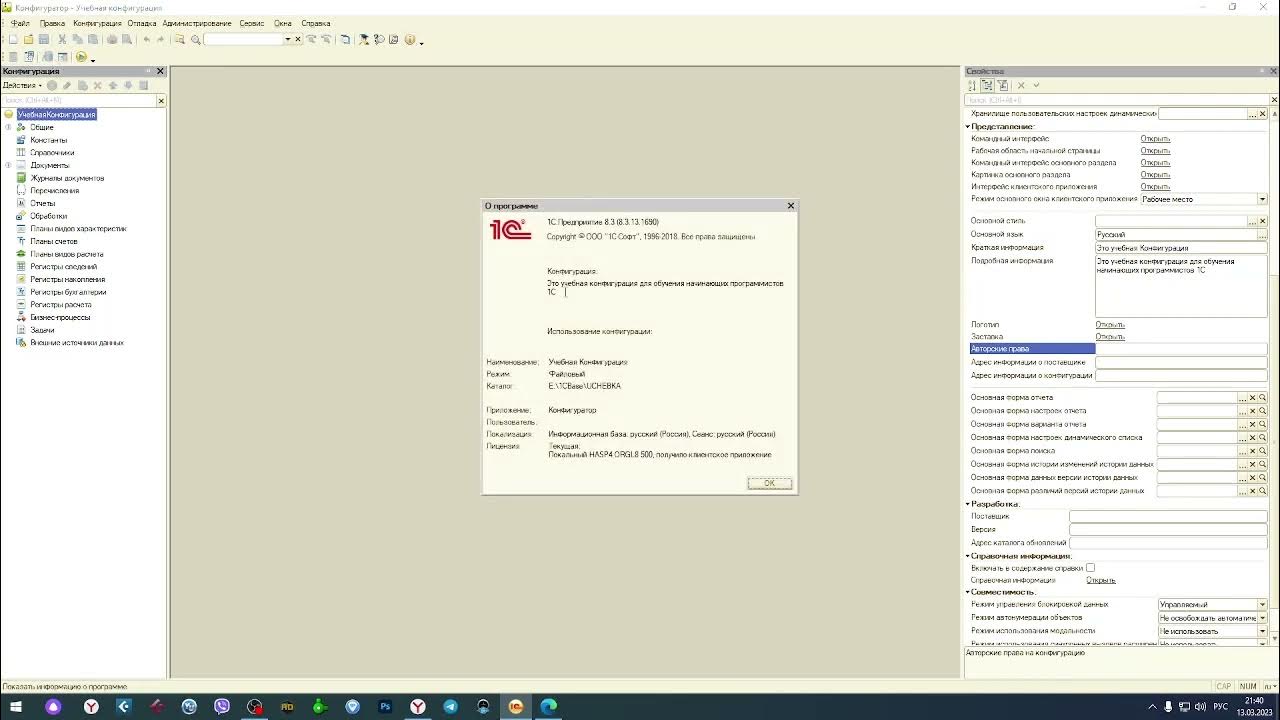Open the 'Отладка' menu
Viewport: 1280px width, 720px height.
pyautogui.click(x=142, y=23)
